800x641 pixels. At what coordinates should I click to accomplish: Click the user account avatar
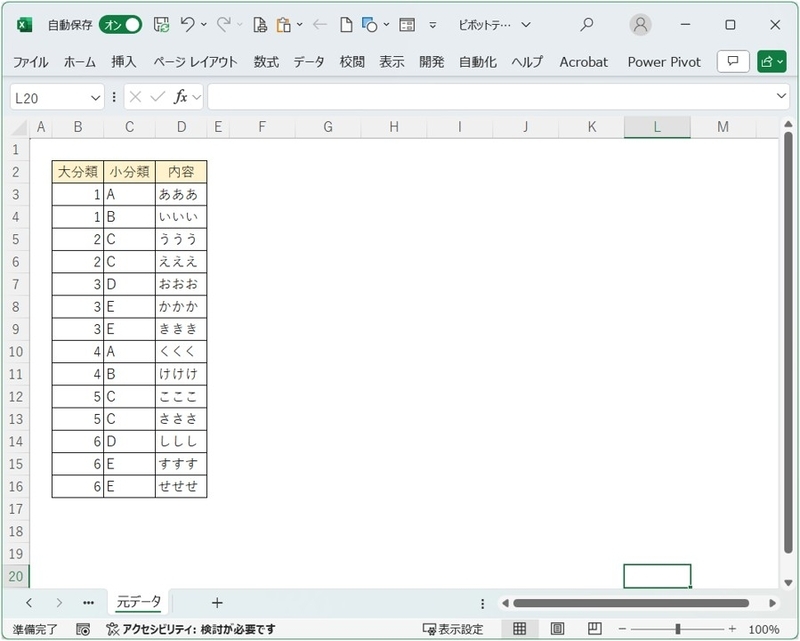[x=640, y=24]
